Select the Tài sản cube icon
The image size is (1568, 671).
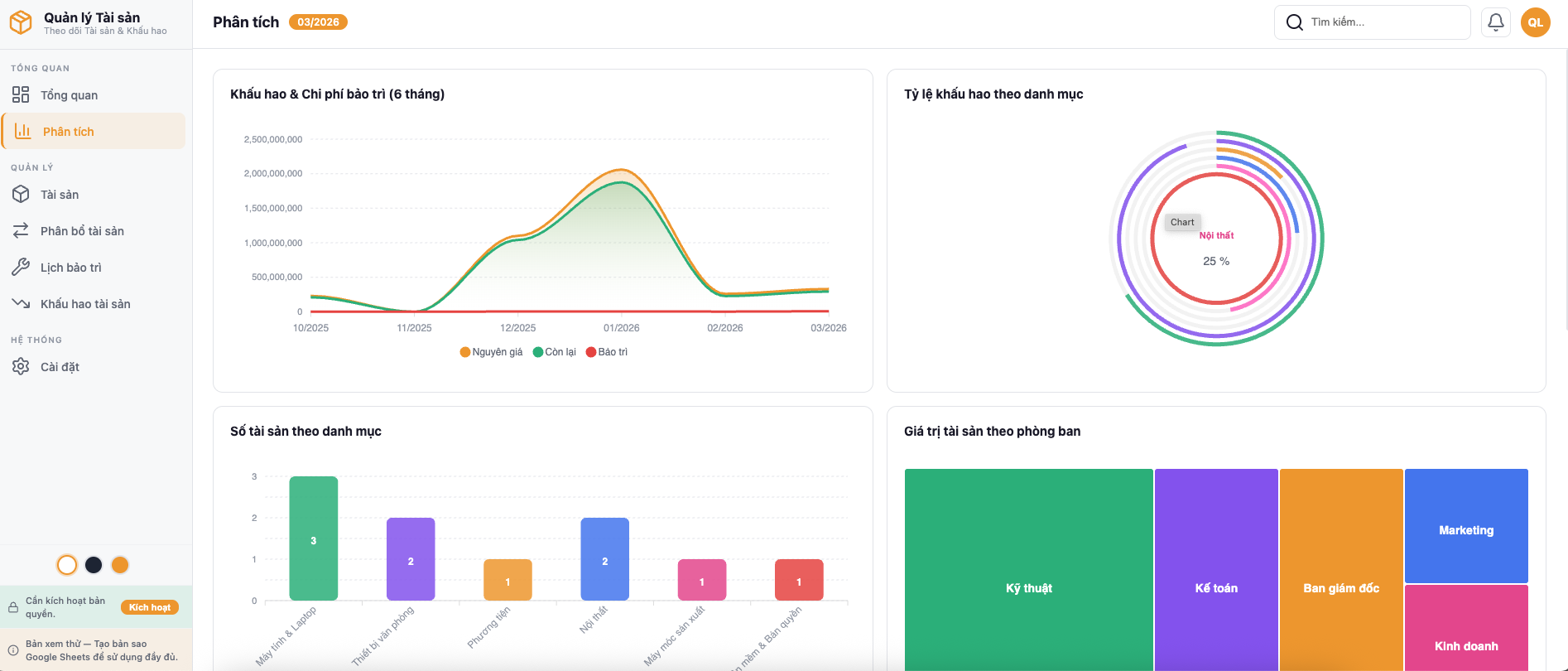tap(21, 195)
